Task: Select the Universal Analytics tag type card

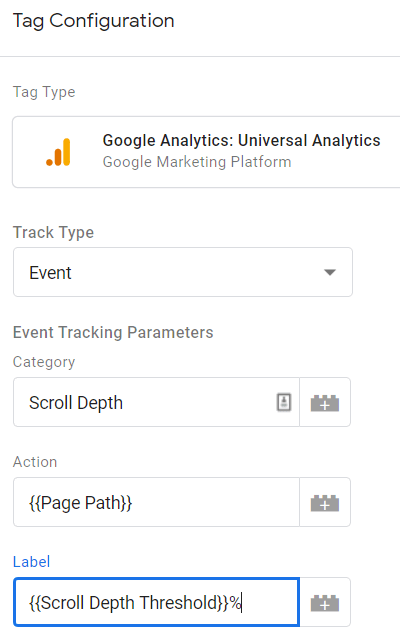Action: click(206, 152)
